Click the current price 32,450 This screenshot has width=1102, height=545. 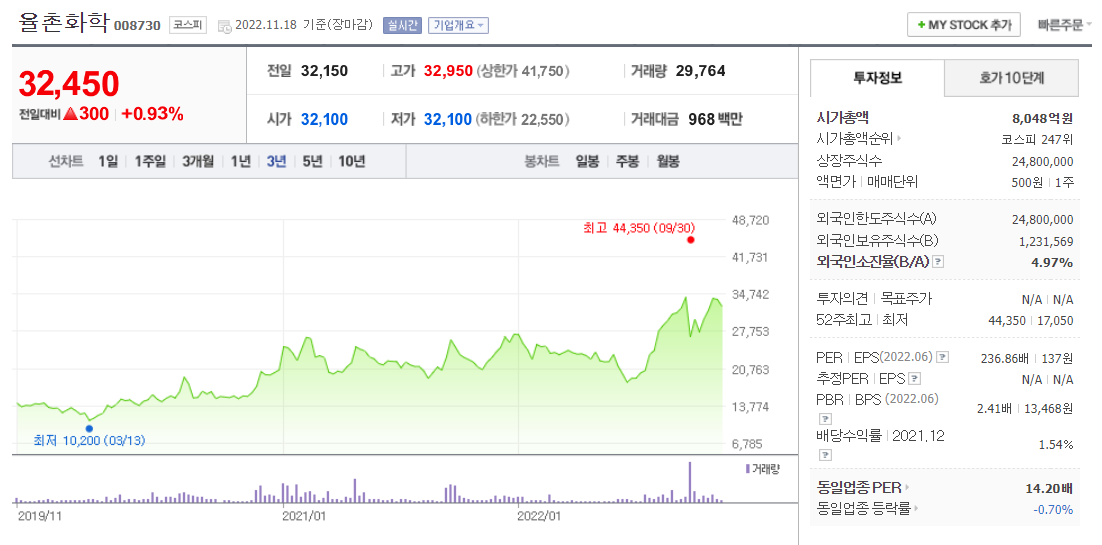(69, 84)
